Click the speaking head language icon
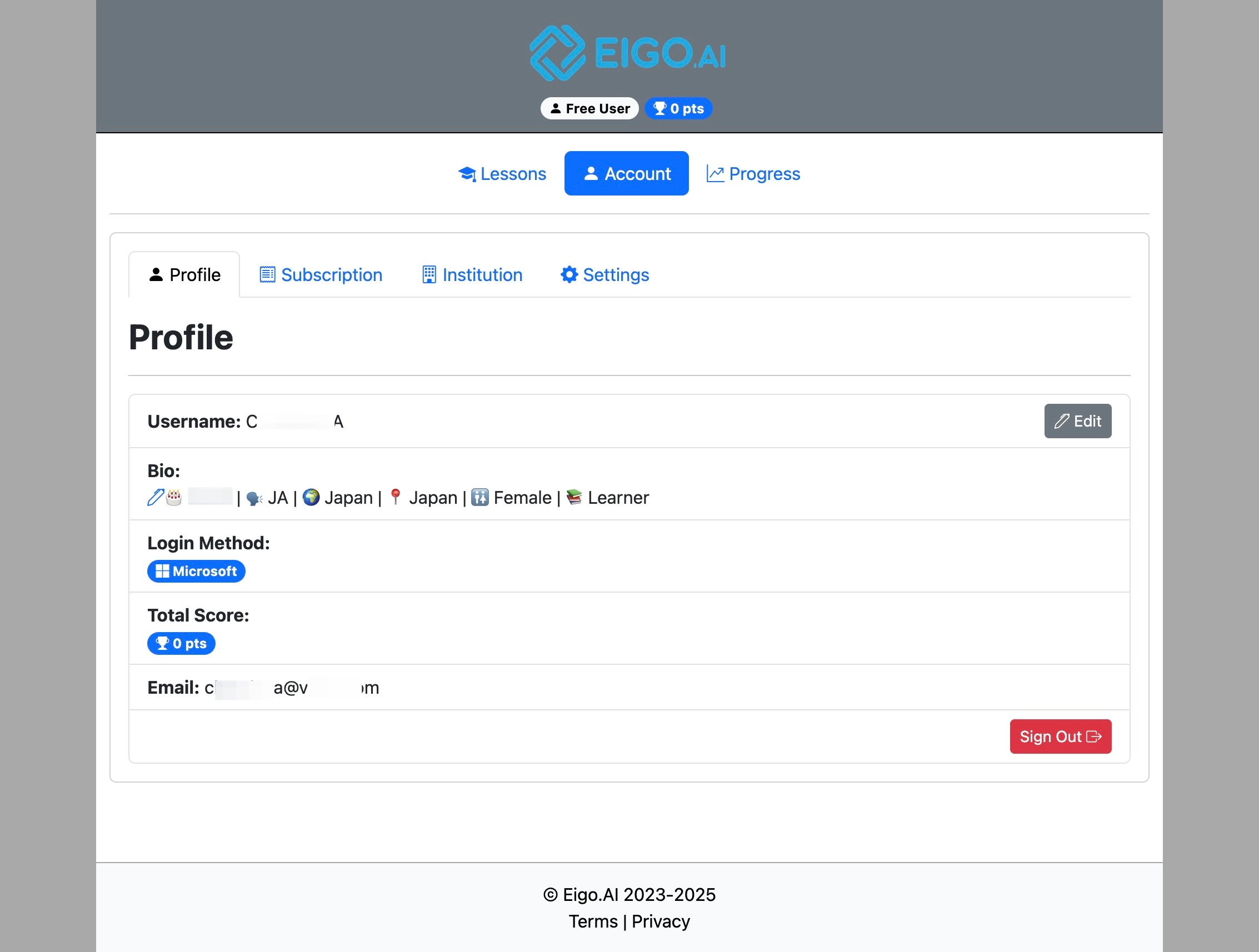Image resolution: width=1259 pixels, height=952 pixels. click(254, 498)
